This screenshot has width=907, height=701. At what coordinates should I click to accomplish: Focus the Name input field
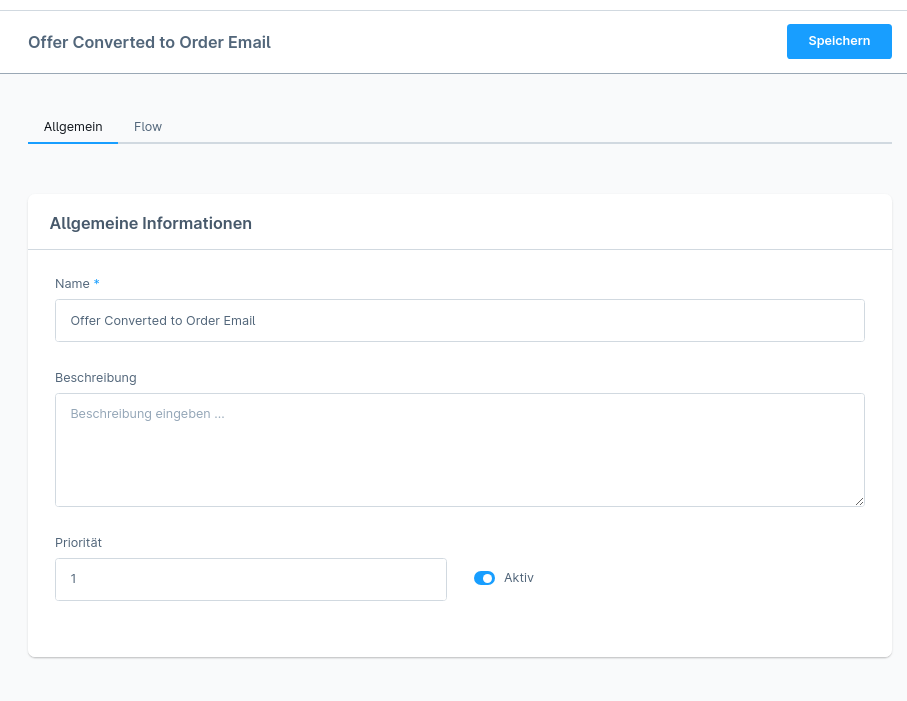[x=460, y=320]
